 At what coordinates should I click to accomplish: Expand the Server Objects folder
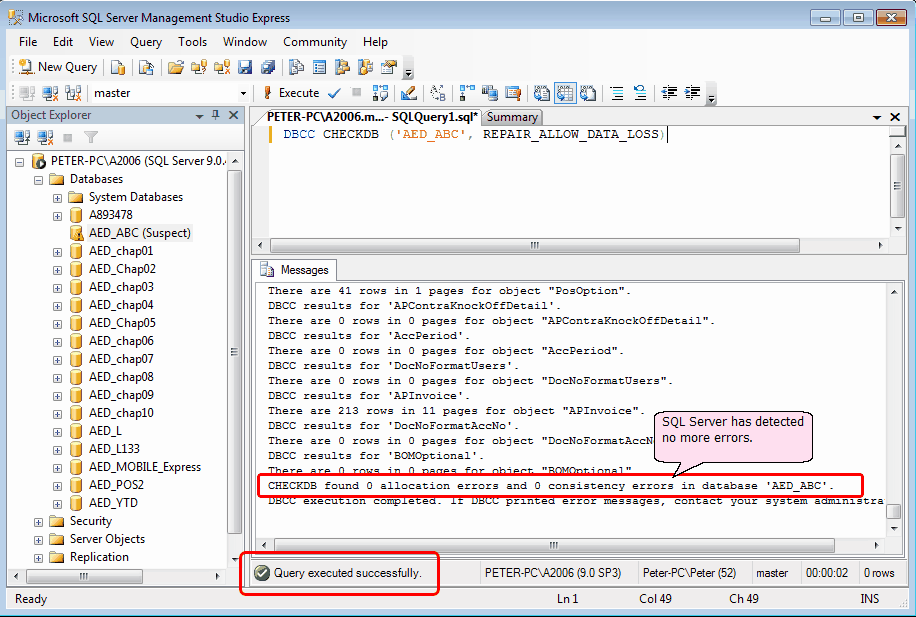click(38, 540)
